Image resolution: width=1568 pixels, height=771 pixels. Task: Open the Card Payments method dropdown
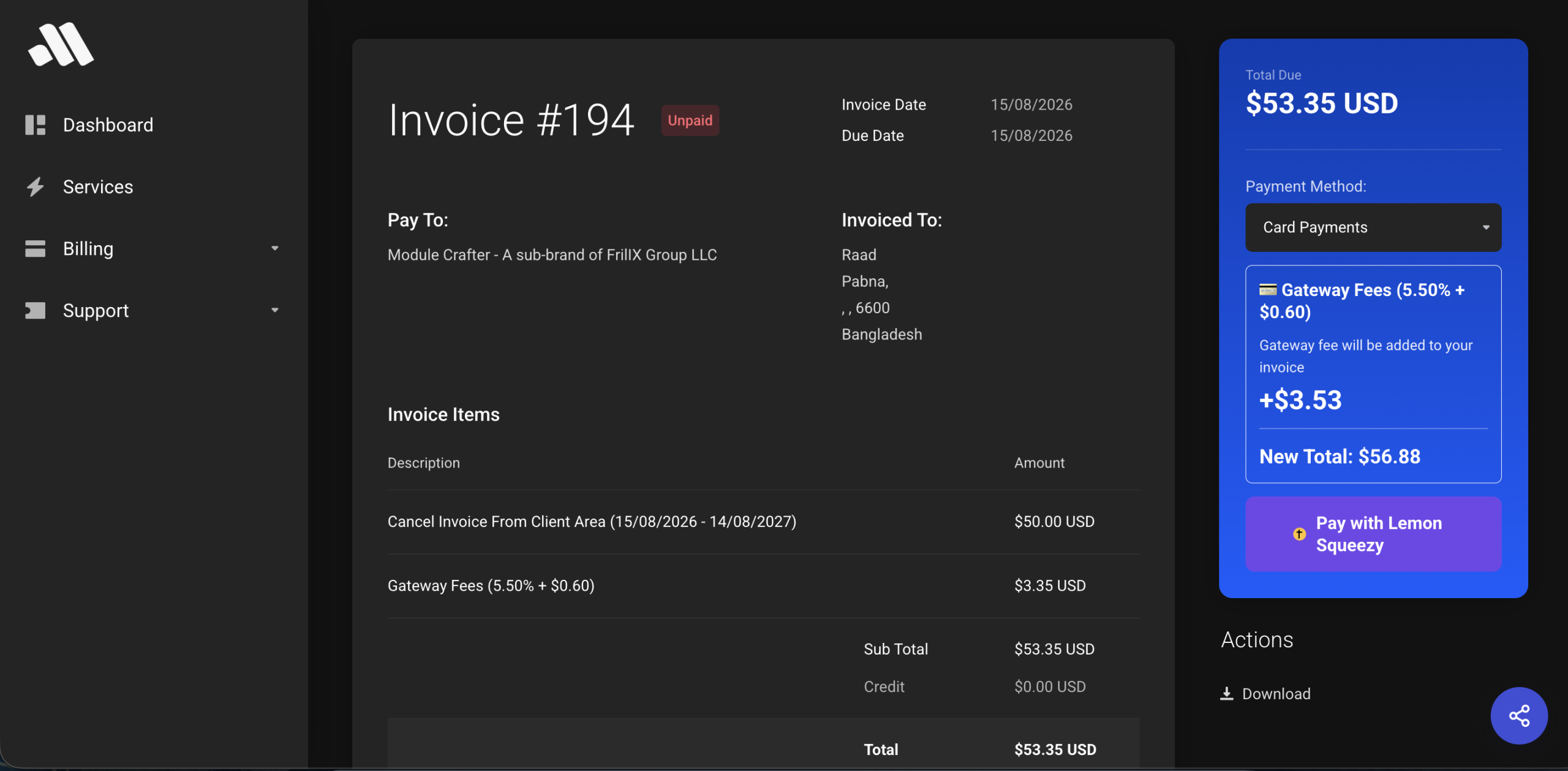tap(1373, 227)
